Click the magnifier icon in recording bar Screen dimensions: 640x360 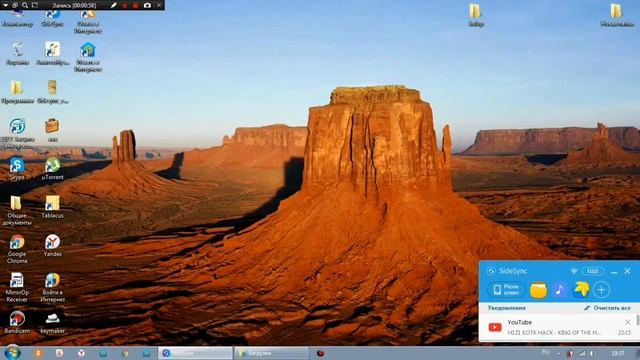coord(25,5)
